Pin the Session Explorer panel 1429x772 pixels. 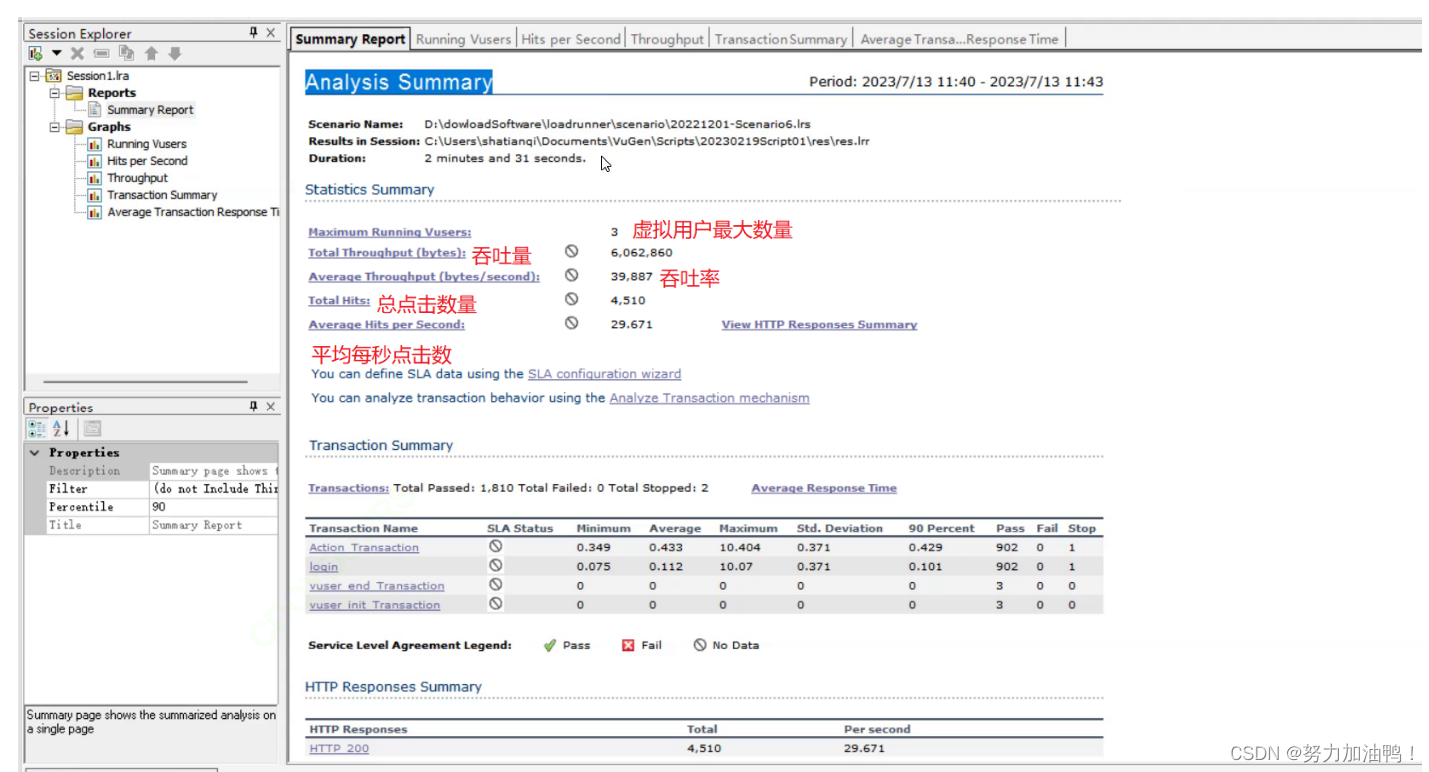coord(254,33)
